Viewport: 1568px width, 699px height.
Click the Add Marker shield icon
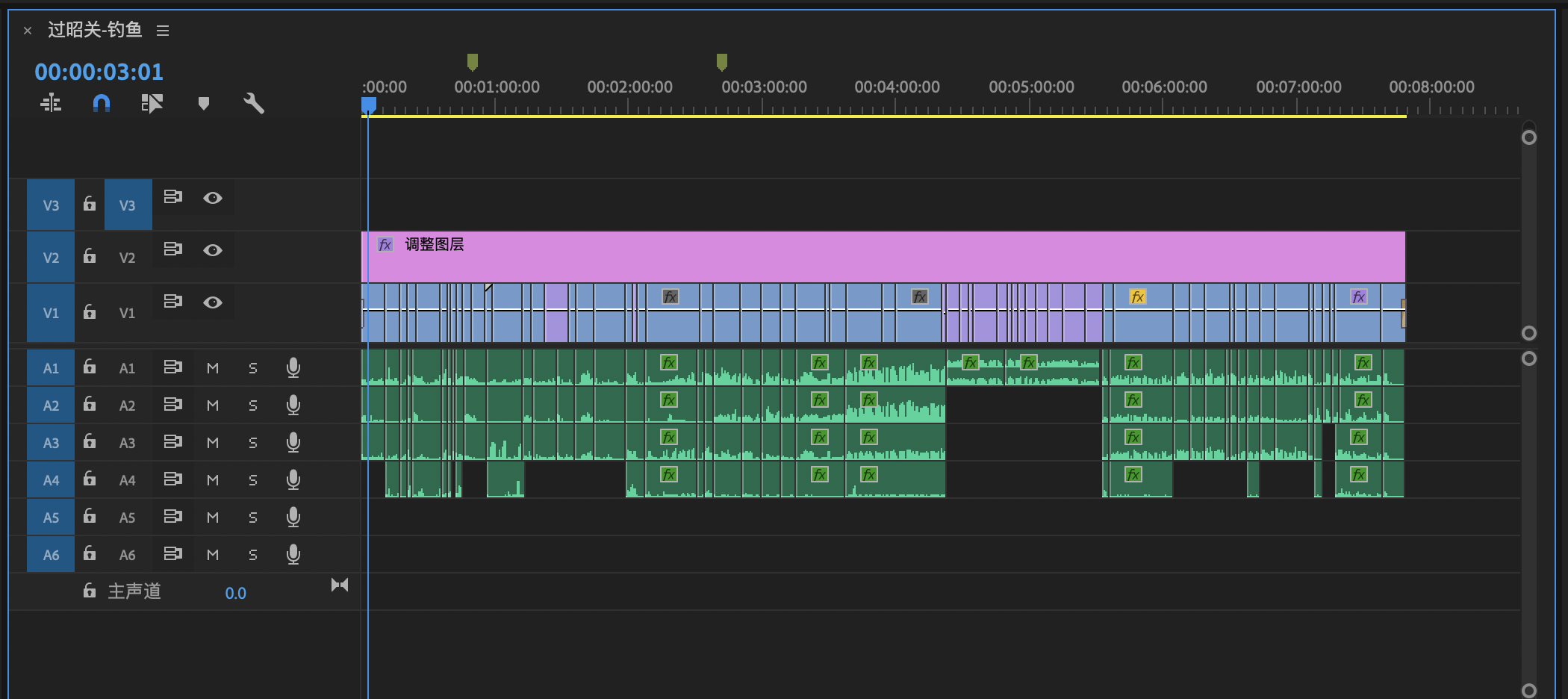203,103
